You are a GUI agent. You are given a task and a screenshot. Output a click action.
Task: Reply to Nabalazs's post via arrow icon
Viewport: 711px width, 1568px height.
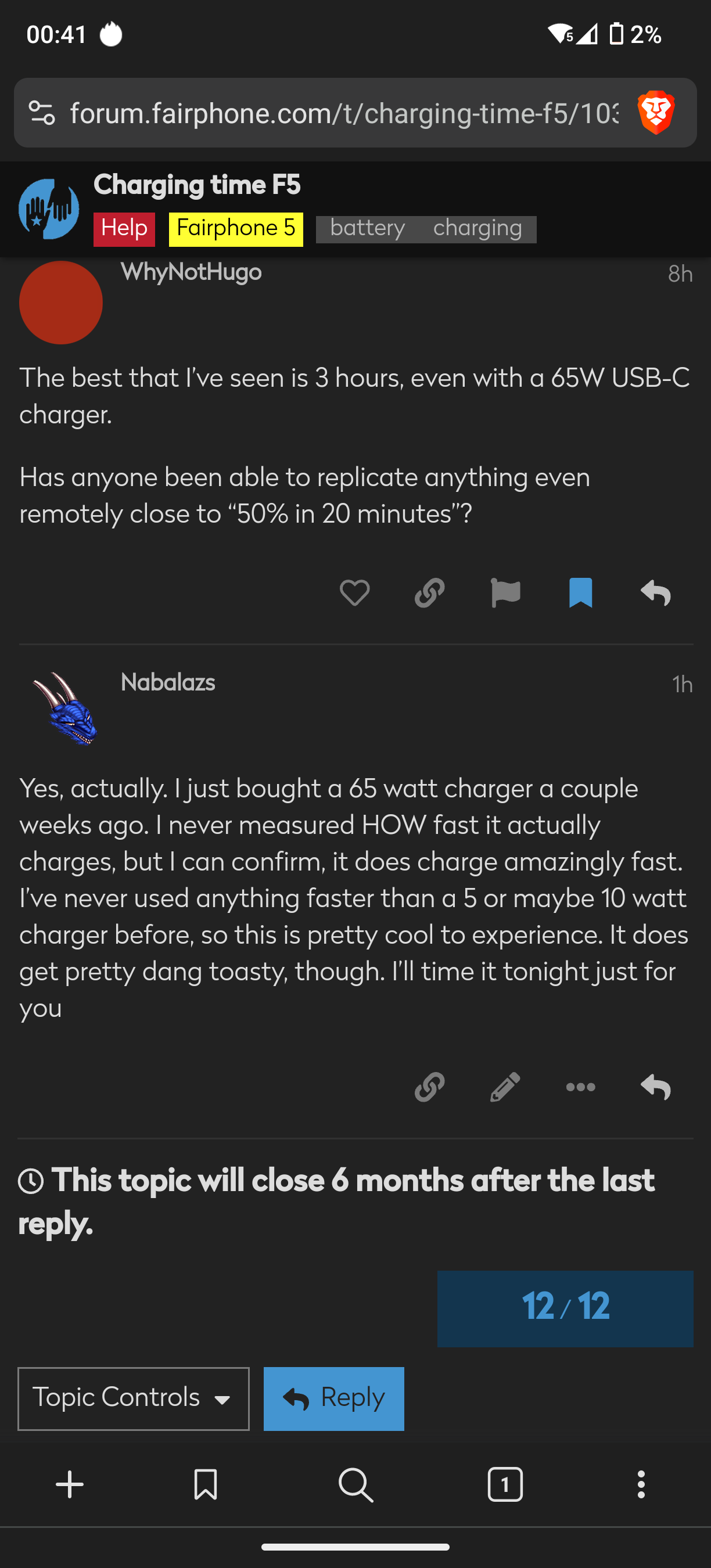tap(656, 1087)
